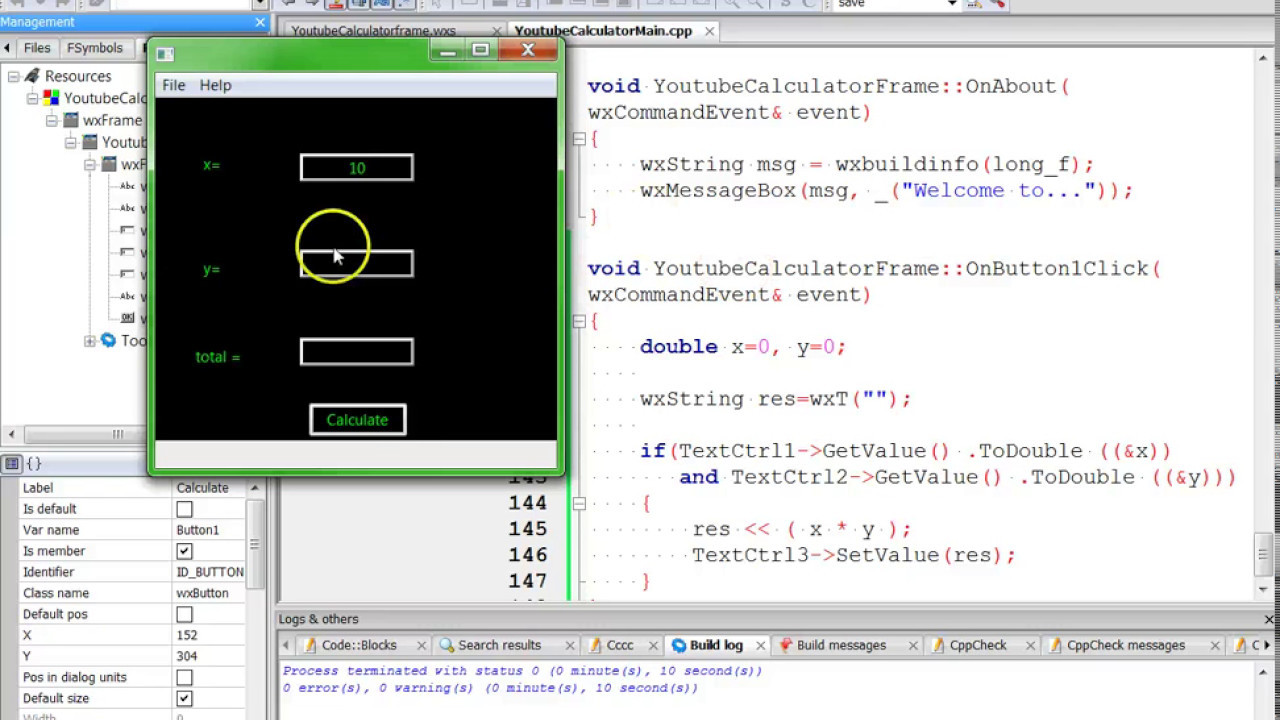Toggle the Is member checkbox
Image resolution: width=1280 pixels, height=720 pixels.
184,551
